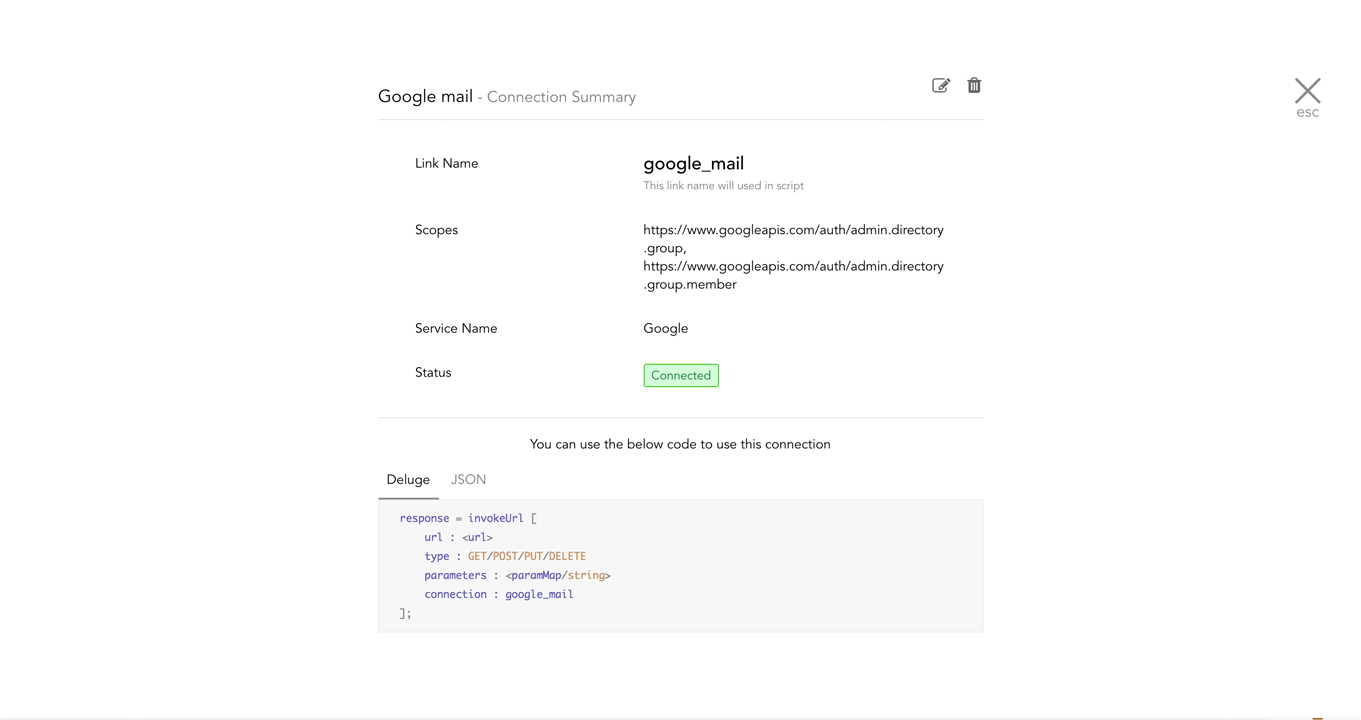Select the Deluge tab
This screenshot has width=1361, height=720.
click(408, 480)
